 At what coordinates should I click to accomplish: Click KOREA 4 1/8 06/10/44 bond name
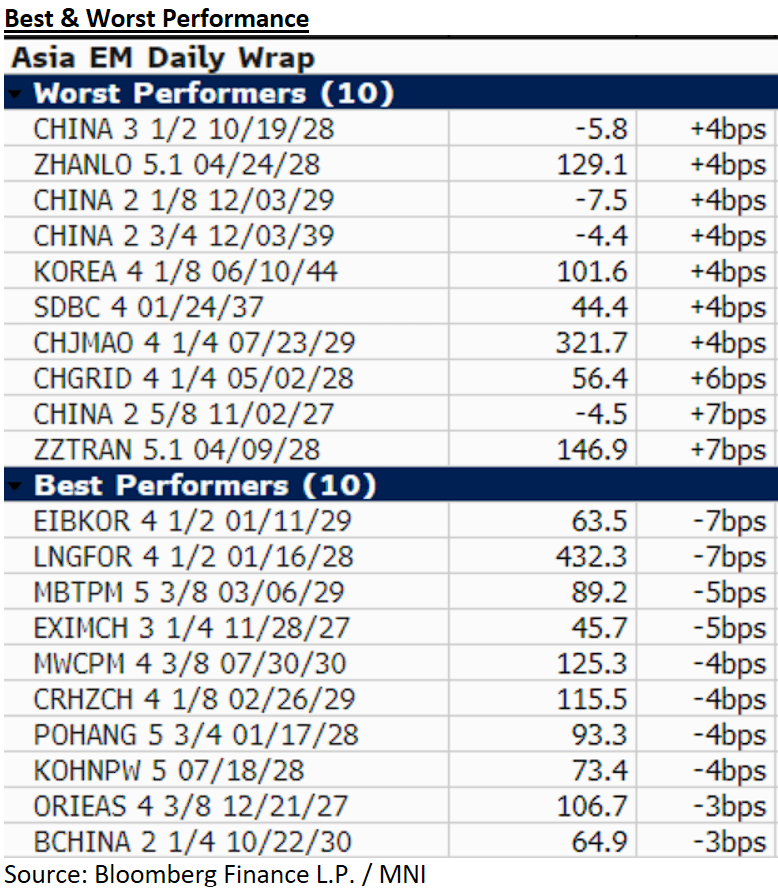pyautogui.click(x=185, y=272)
